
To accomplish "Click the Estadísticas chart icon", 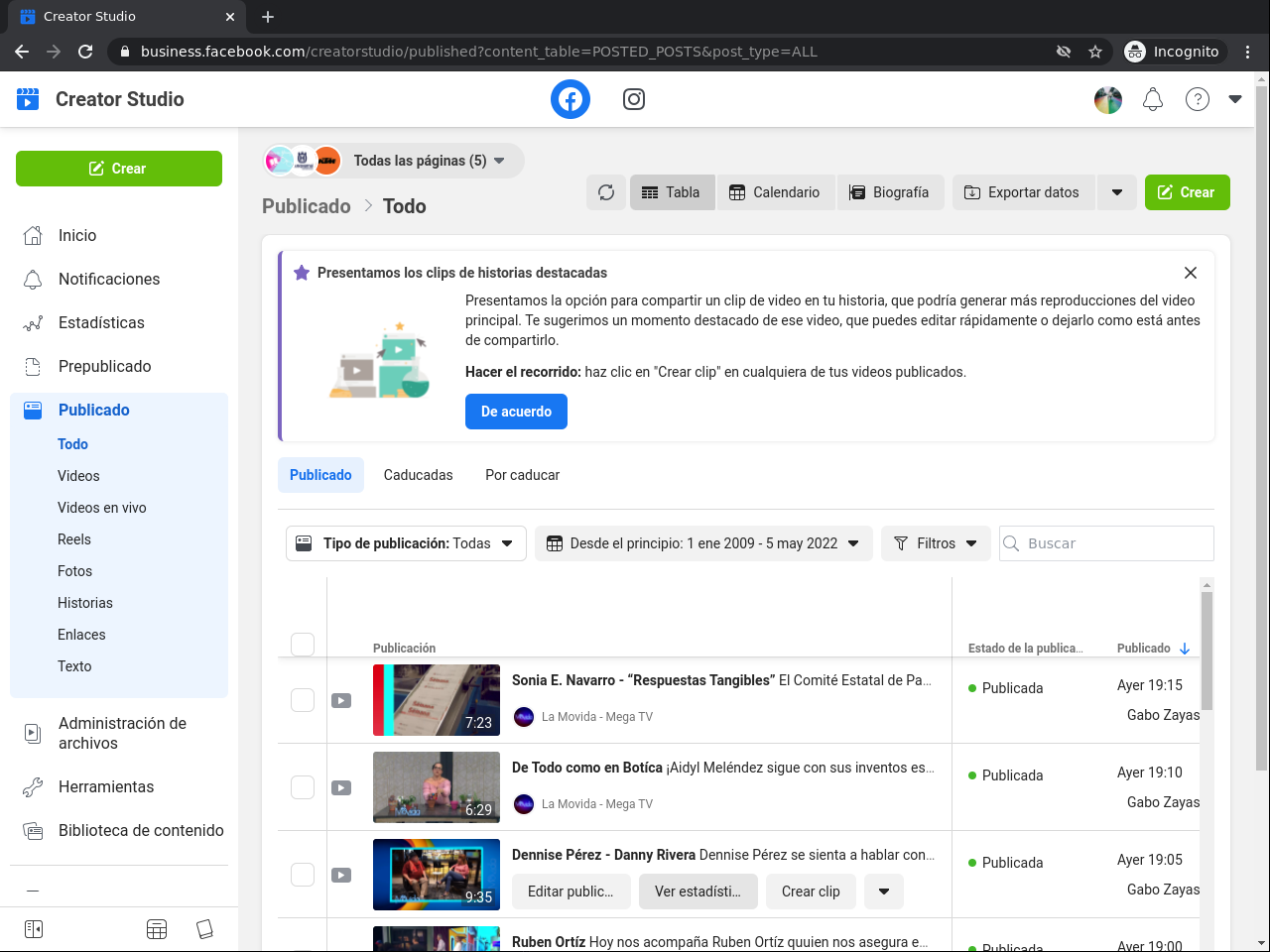I will (33, 322).
